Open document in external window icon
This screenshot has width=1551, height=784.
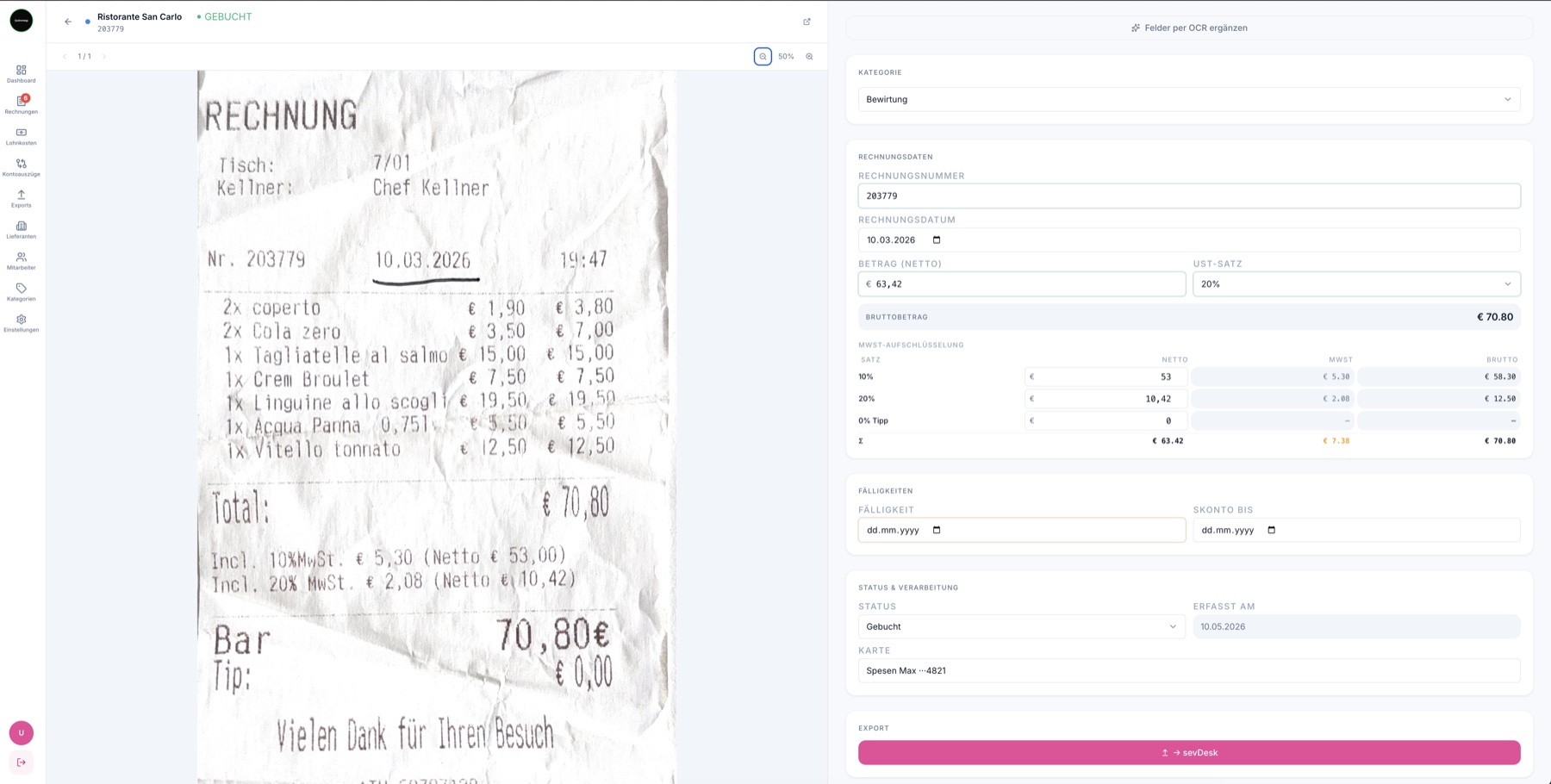click(807, 22)
